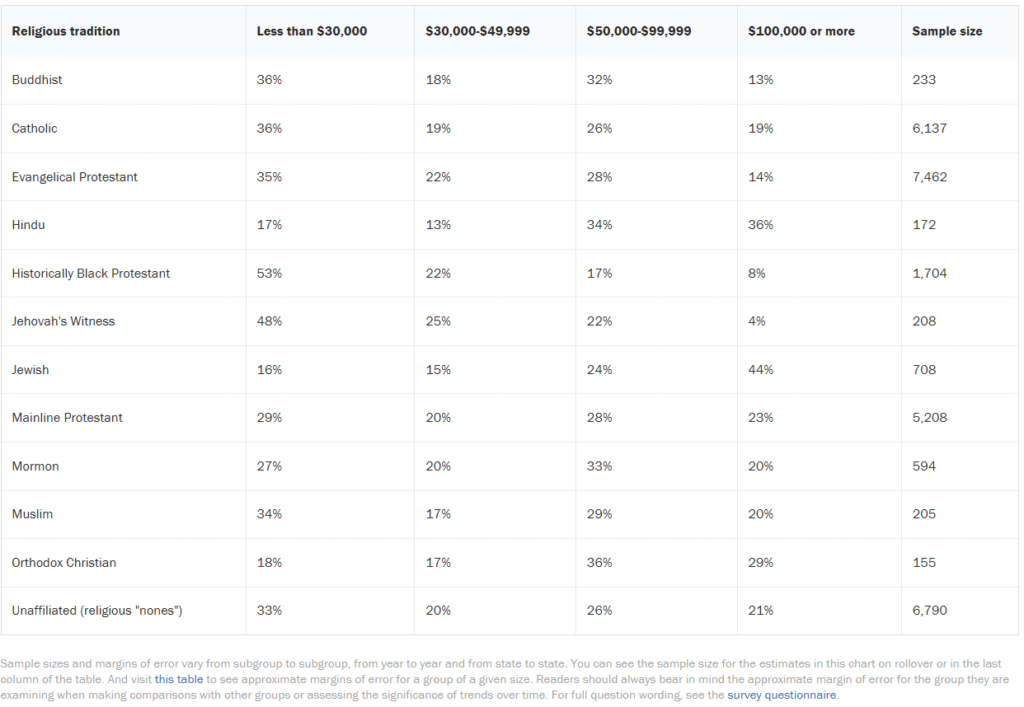Screen dimensions: 1024x707
Task: Click the Muslim row label
Action: click(32, 514)
